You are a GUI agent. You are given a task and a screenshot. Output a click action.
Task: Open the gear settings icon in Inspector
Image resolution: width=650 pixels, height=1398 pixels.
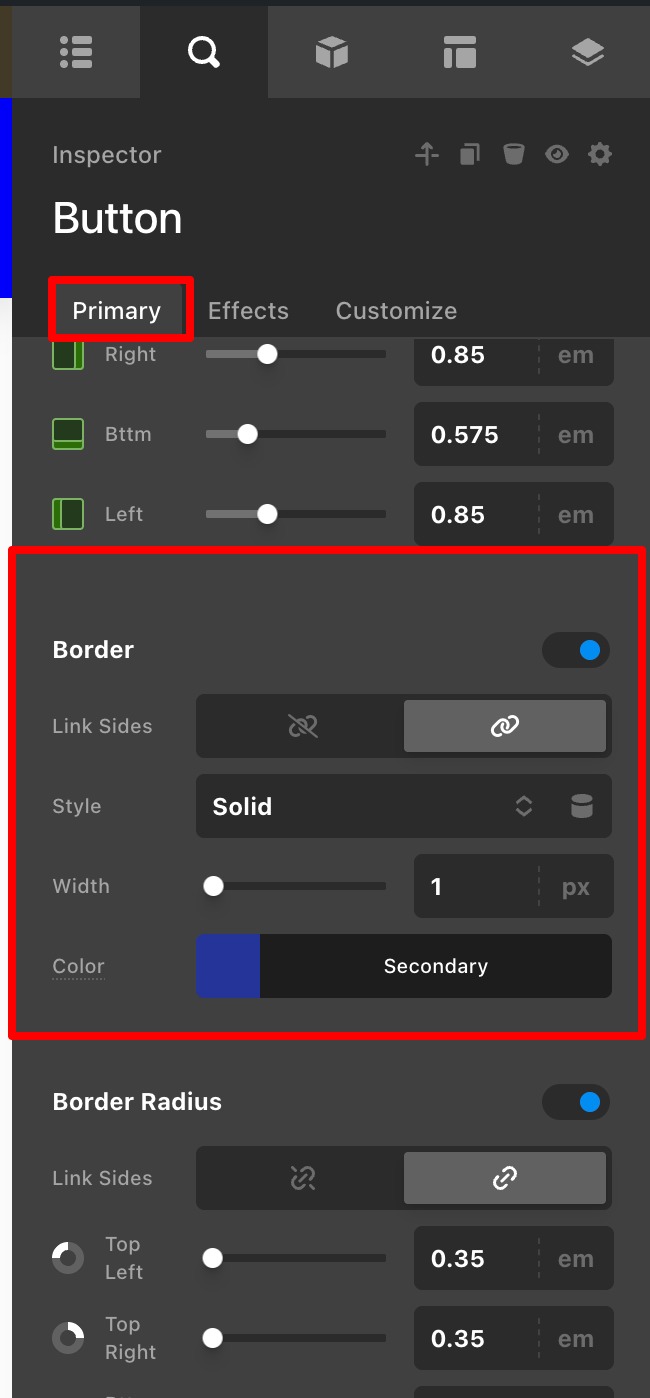point(599,154)
